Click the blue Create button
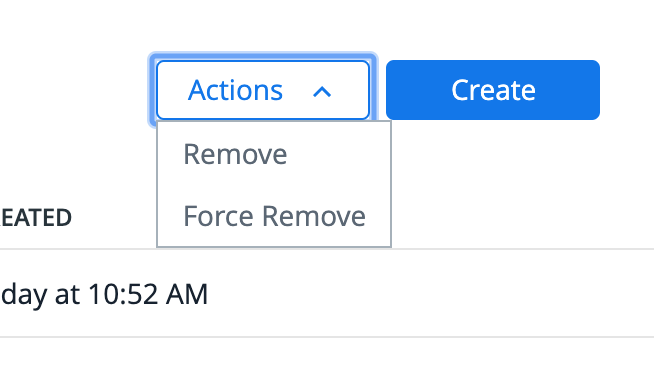The image size is (654, 380). pos(493,90)
